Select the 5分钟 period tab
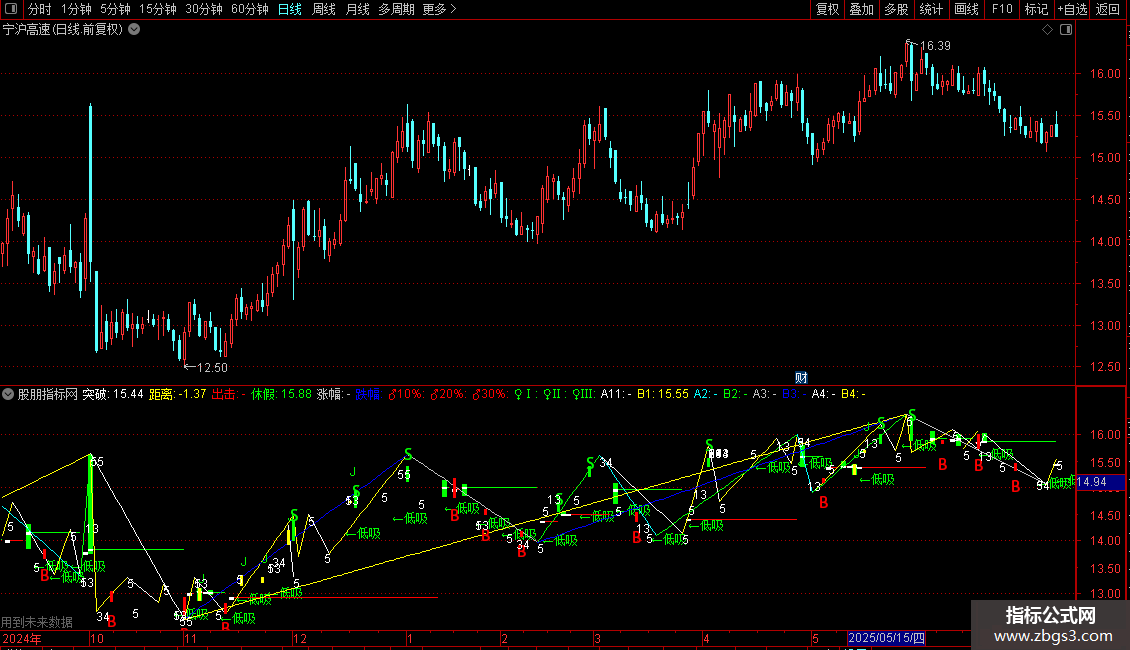Screen dimensions: 1130x650 pyautogui.click(x=115, y=9)
